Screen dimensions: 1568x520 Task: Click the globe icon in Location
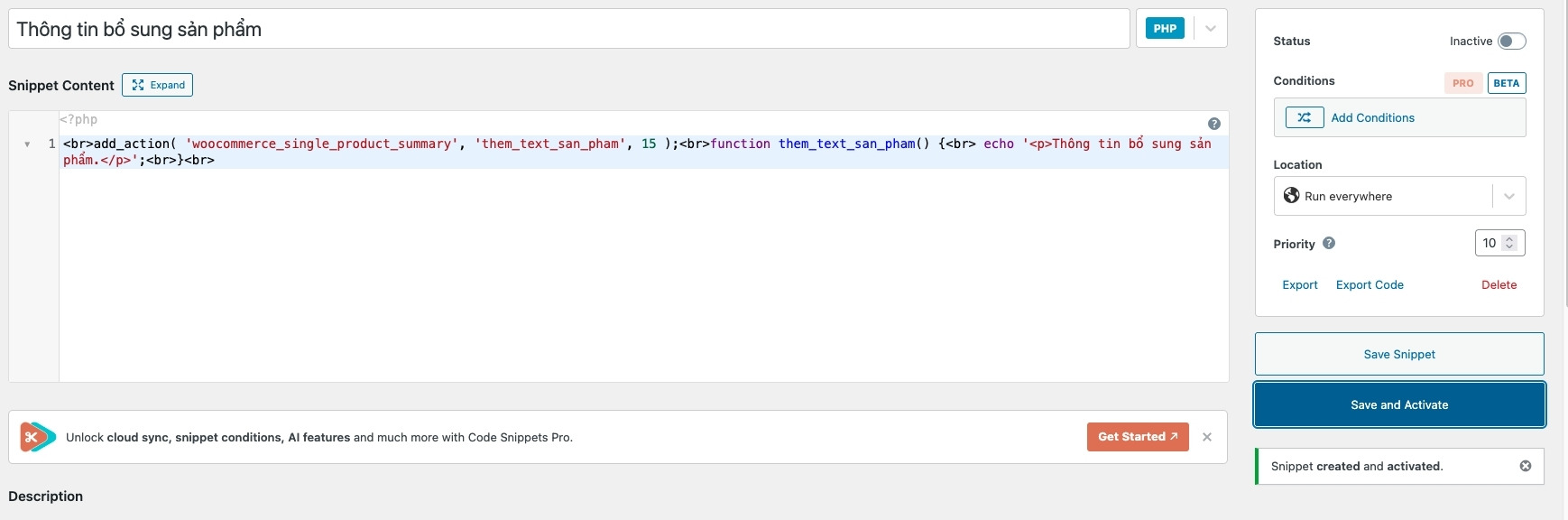[x=1291, y=196]
